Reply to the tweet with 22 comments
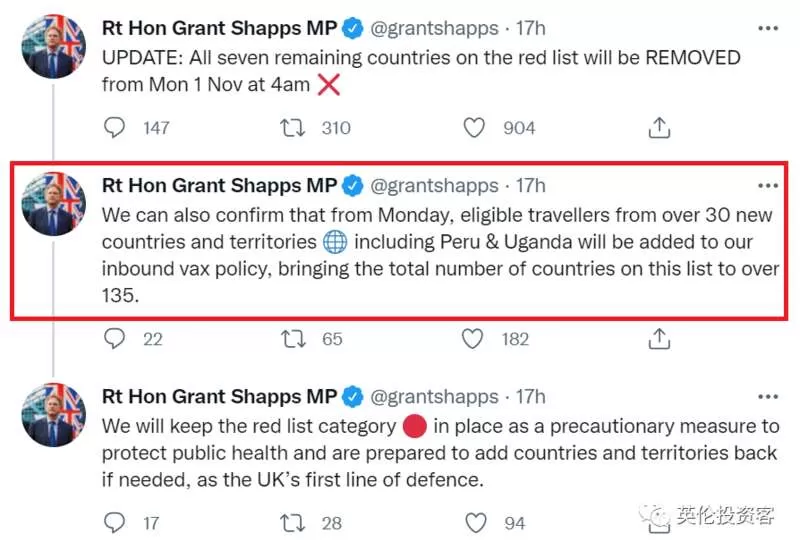Viewport: 800px width, 550px height. 114,338
